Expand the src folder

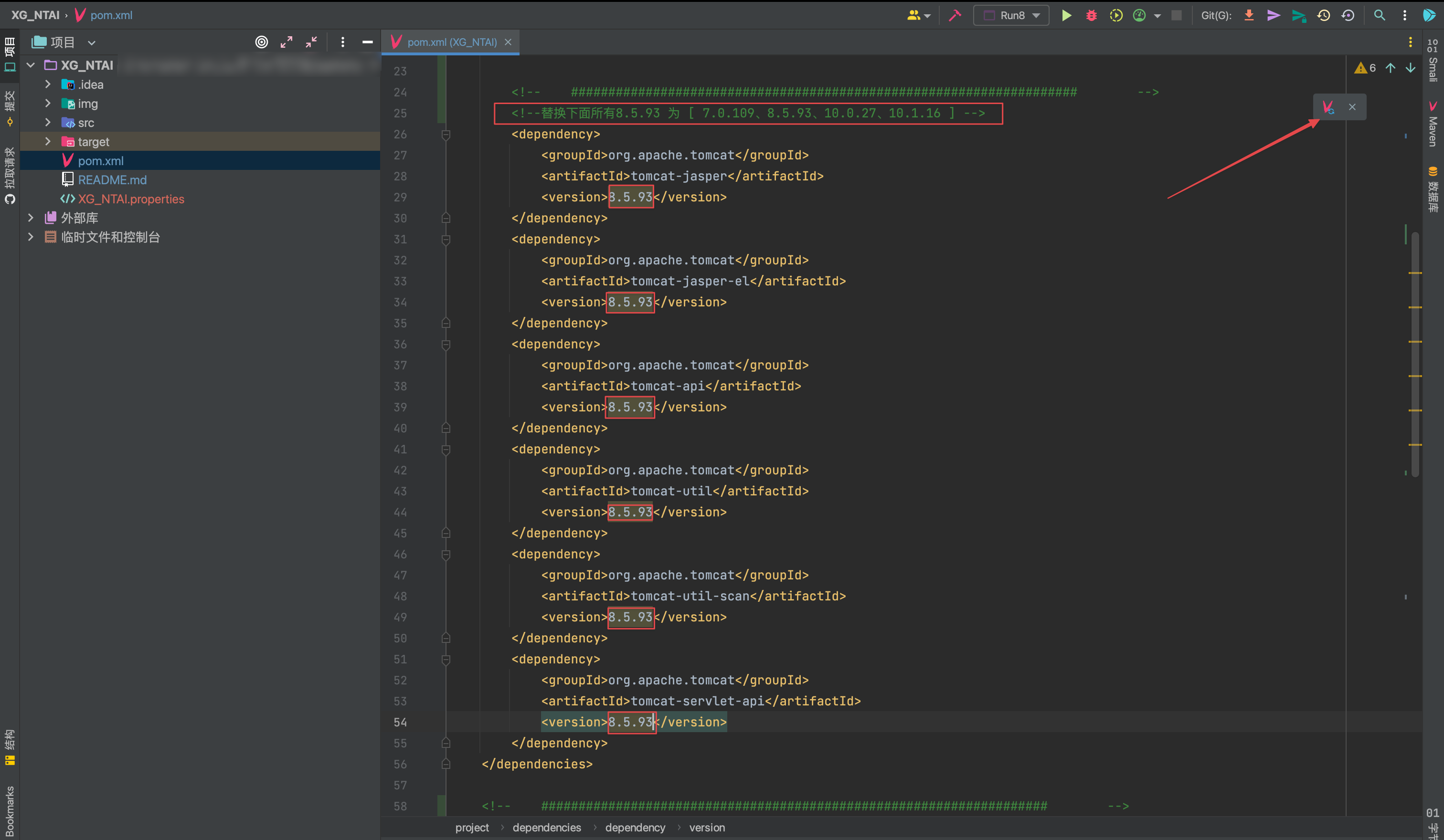48,123
